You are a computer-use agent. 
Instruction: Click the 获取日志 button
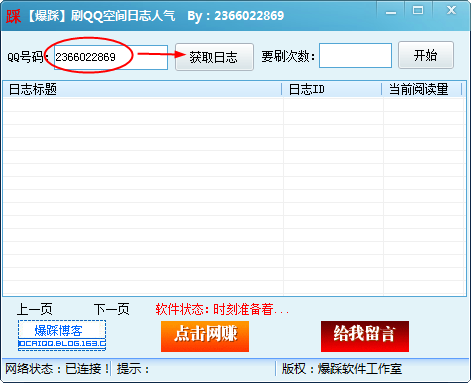(214, 57)
